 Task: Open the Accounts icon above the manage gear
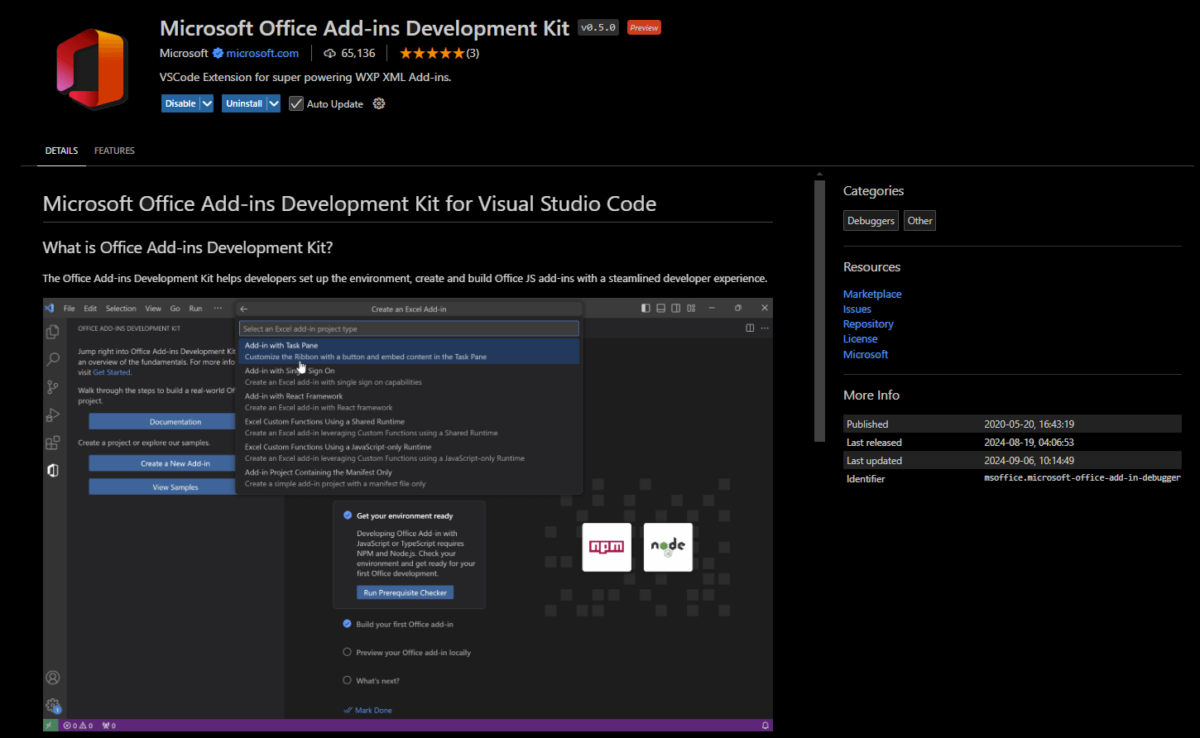(53, 676)
